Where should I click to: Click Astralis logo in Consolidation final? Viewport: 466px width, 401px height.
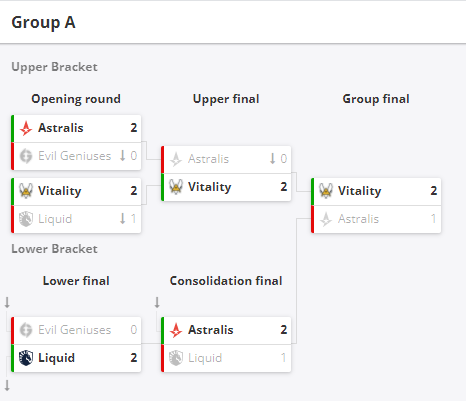[x=176, y=330]
